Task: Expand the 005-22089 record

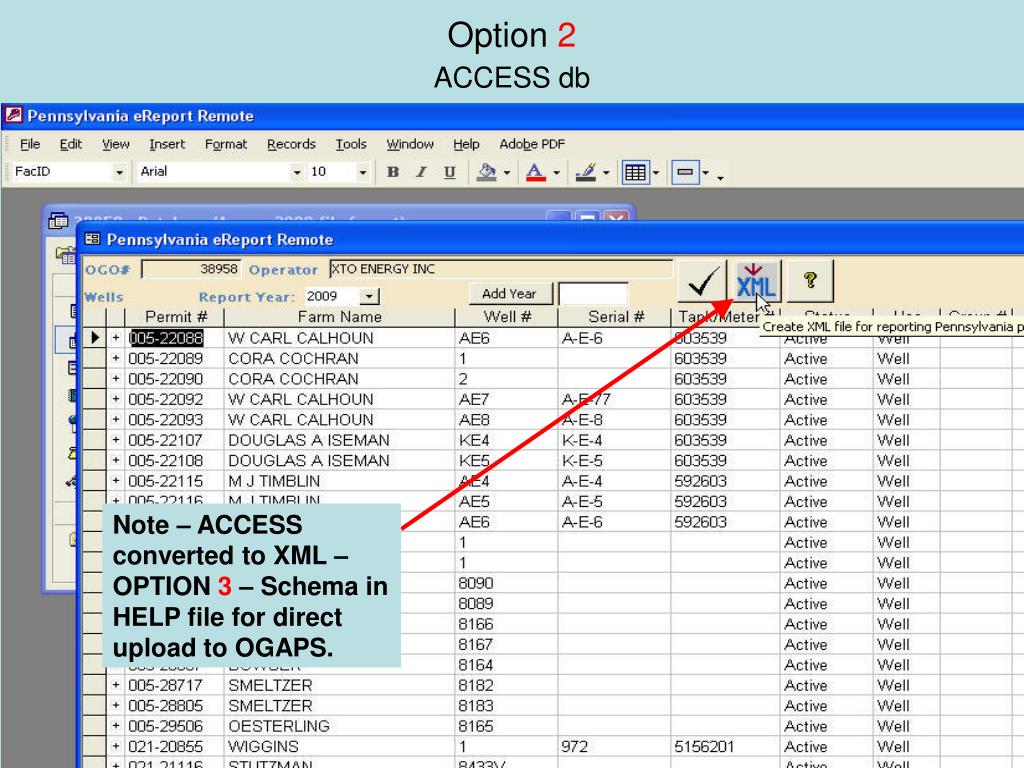Action: click(x=116, y=358)
